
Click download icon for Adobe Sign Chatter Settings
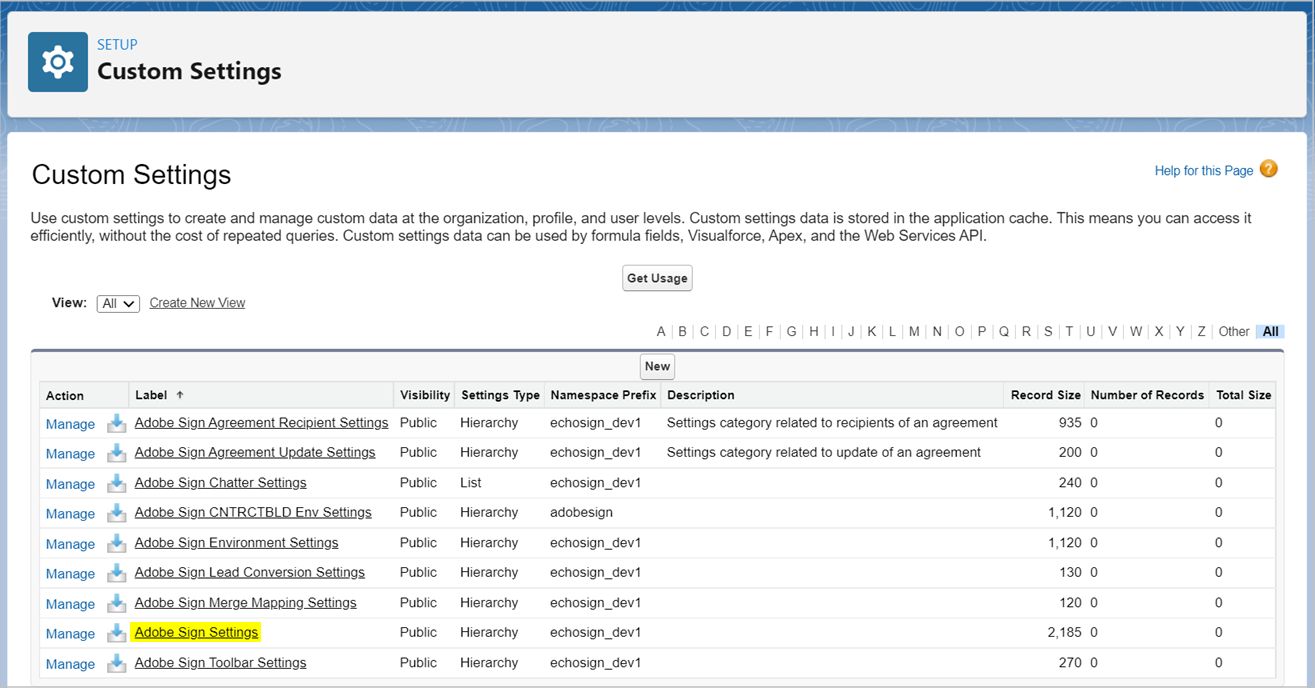(x=117, y=483)
